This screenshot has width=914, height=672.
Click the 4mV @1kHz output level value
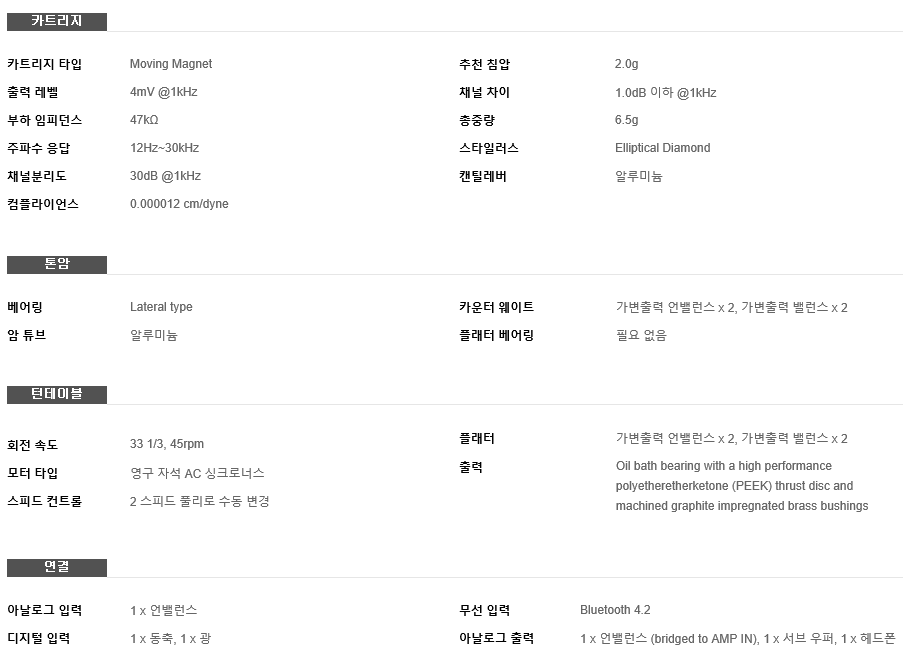pyautogui.click(x=164, y=92)
